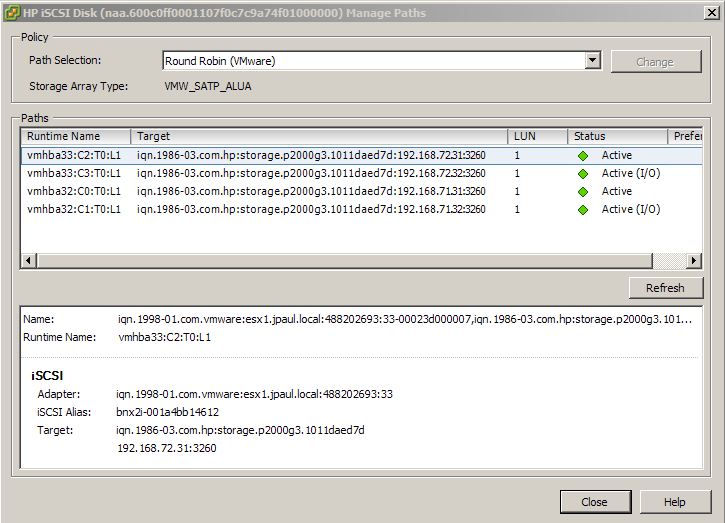Sort by Status column header

pyautogui.click(x=618, y=136)
